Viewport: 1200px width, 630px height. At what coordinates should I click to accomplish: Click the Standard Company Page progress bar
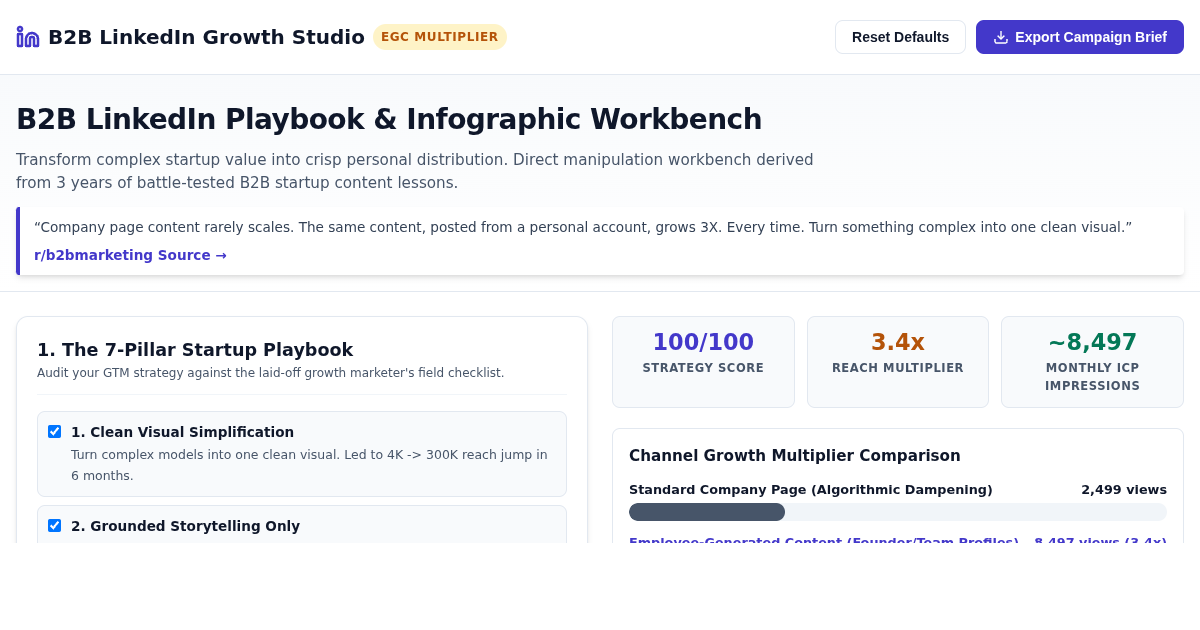pos(898,512)
